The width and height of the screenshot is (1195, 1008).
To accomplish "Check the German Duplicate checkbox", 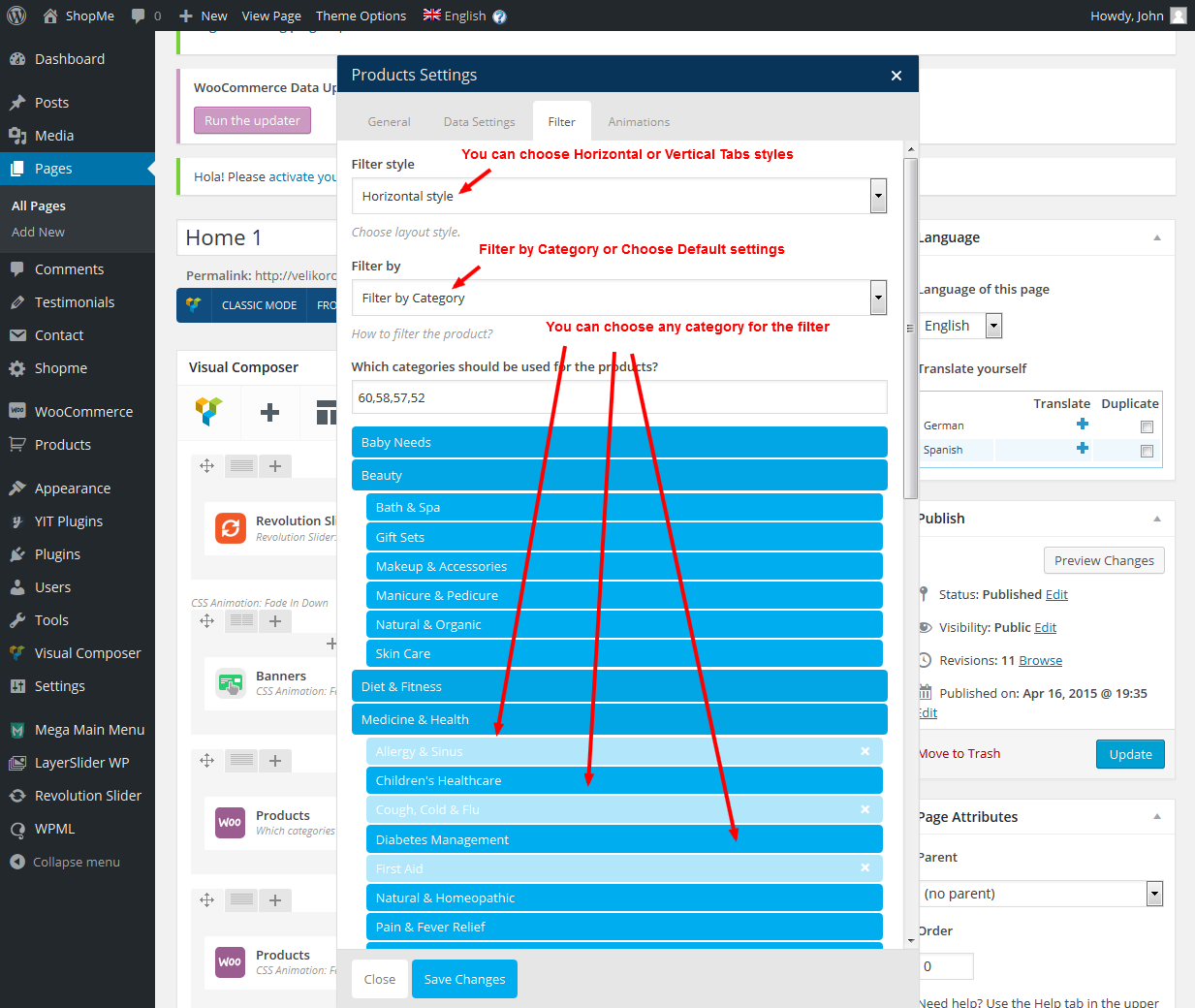I will [x=1147, y=426].
